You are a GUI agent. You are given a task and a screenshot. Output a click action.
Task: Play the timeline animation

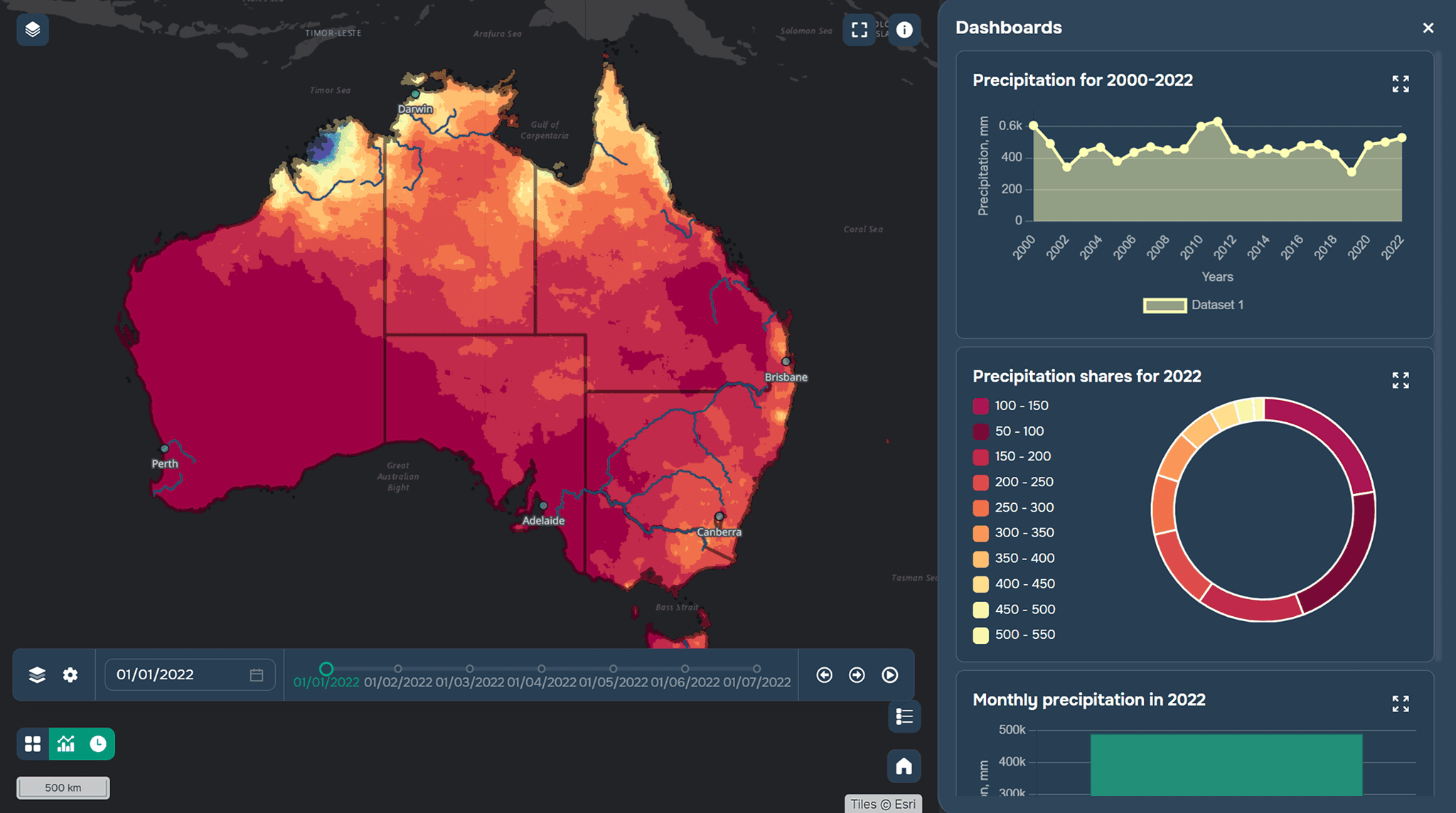pos(890,675)
